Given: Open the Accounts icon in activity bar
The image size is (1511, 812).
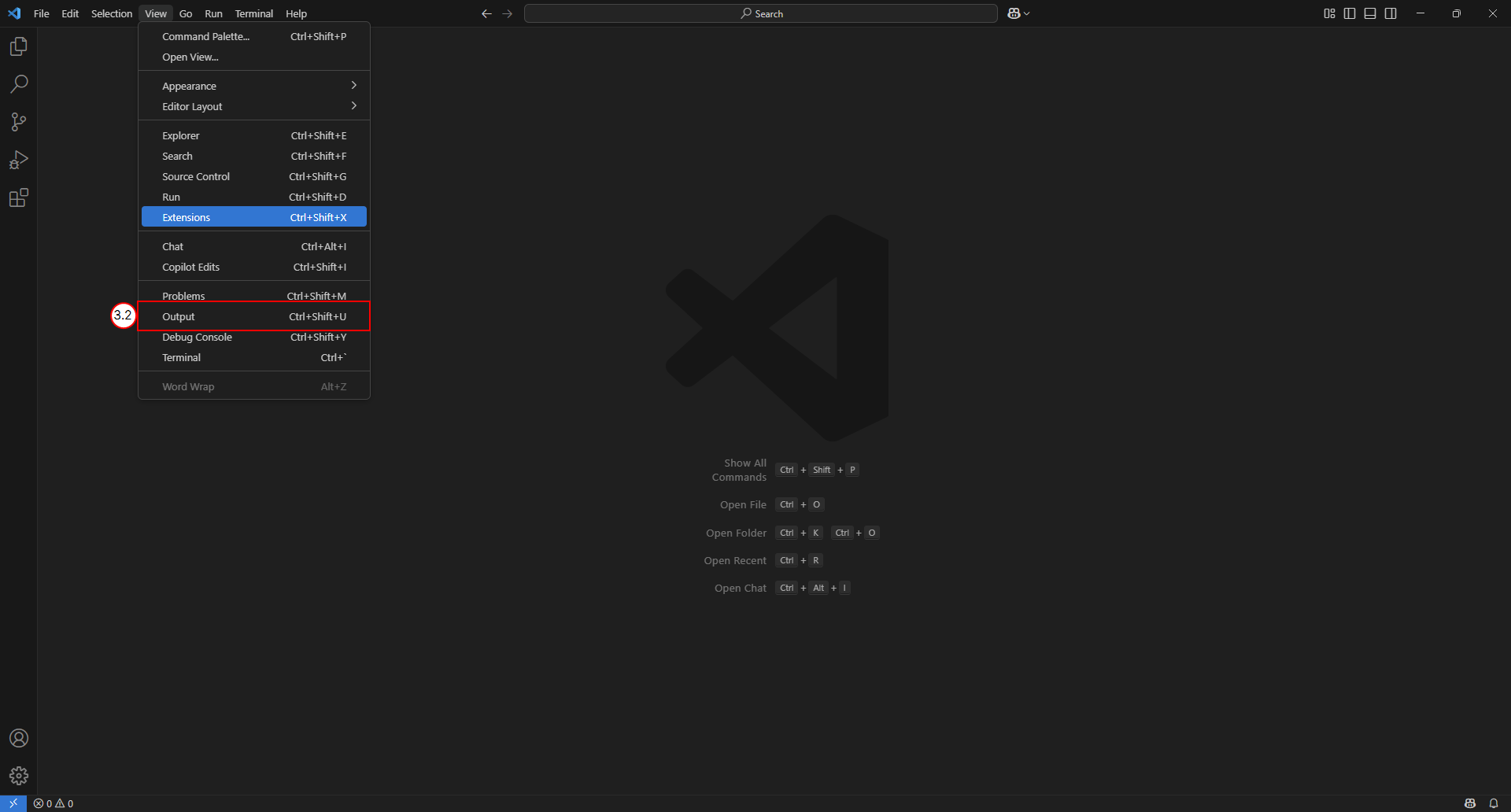Looking at the screenshot, I should pyautogui.click(x=19, y=738).
